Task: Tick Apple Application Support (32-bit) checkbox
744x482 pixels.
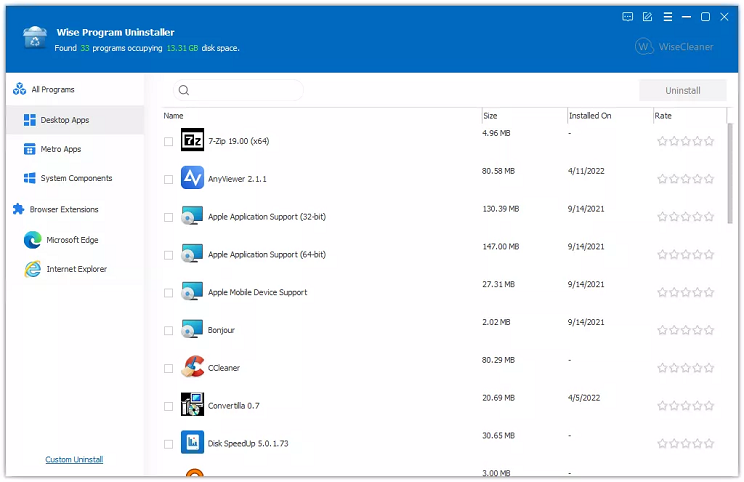Action: tap(168, 217)
